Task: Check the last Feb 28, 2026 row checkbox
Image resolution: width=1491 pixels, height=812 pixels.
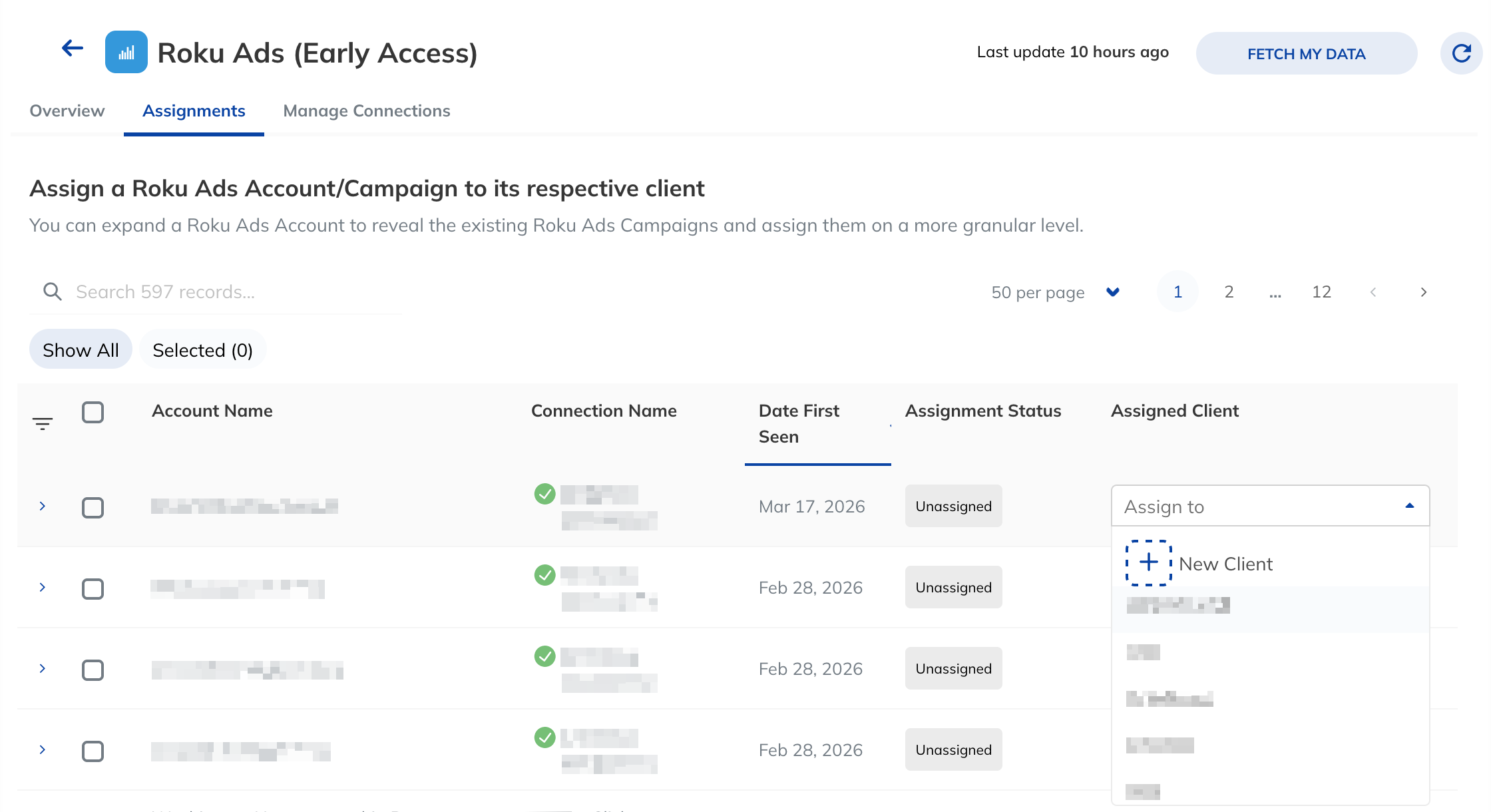Action: point(93,751)
